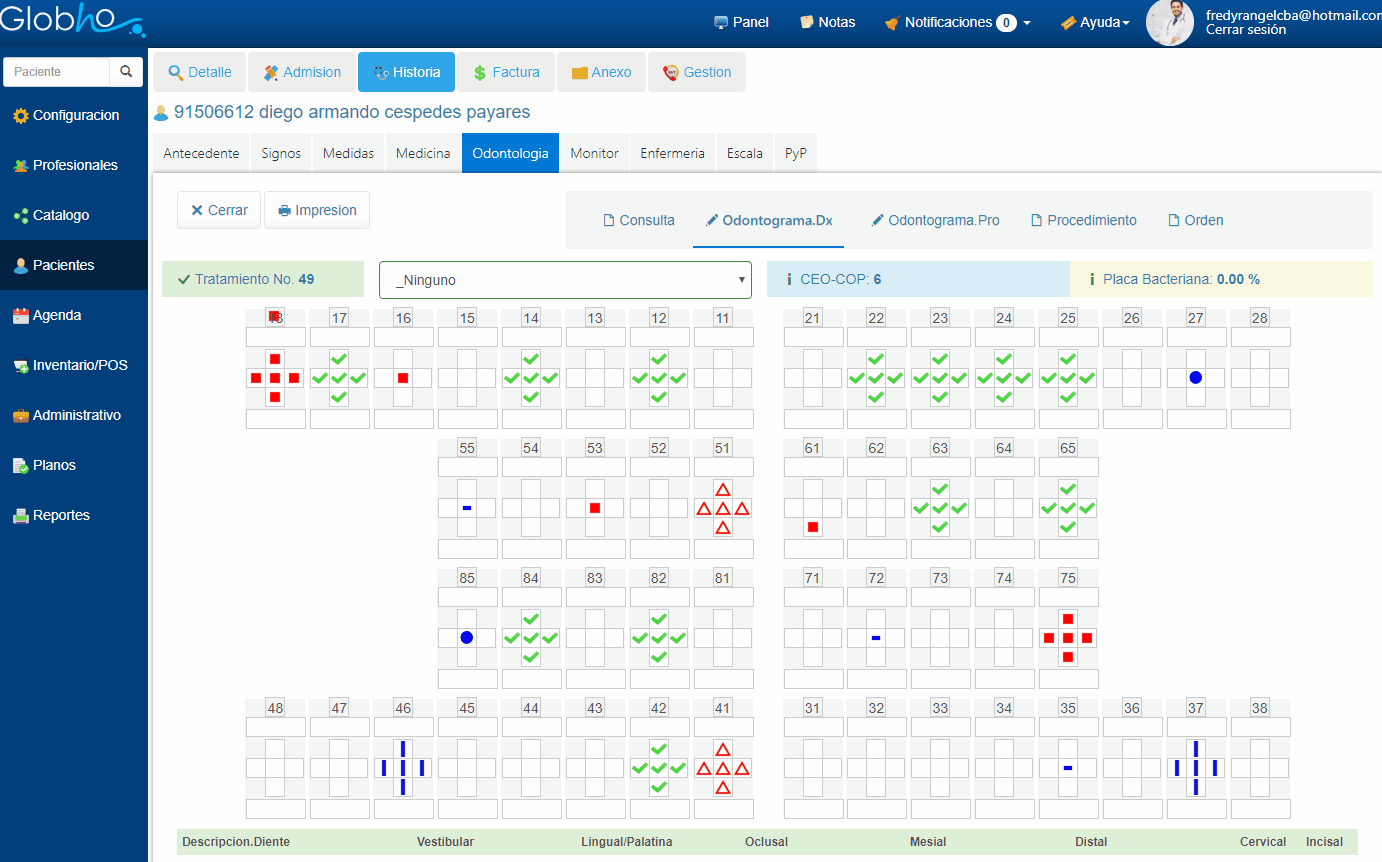Toggle red square on tooth 53
1382x862 pixels.
click(x=595, y=508)
